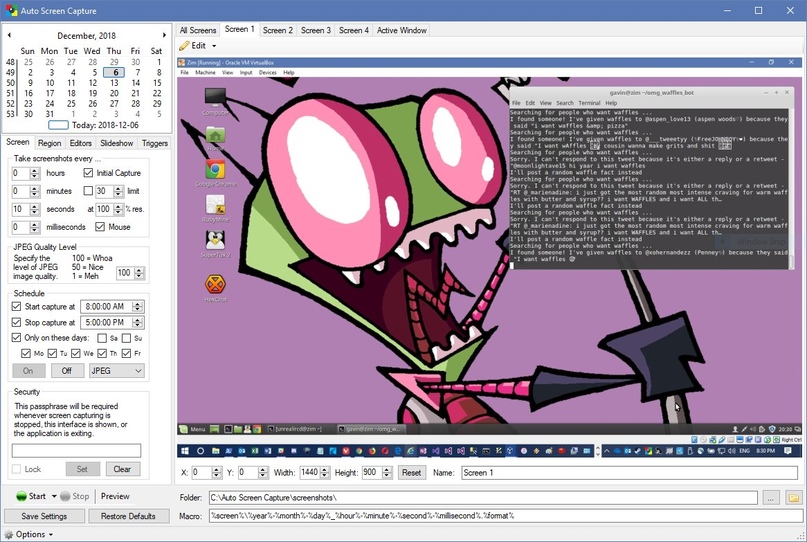
Task: Adjust the Width value spinner
Action: click(x=325, y=473)
